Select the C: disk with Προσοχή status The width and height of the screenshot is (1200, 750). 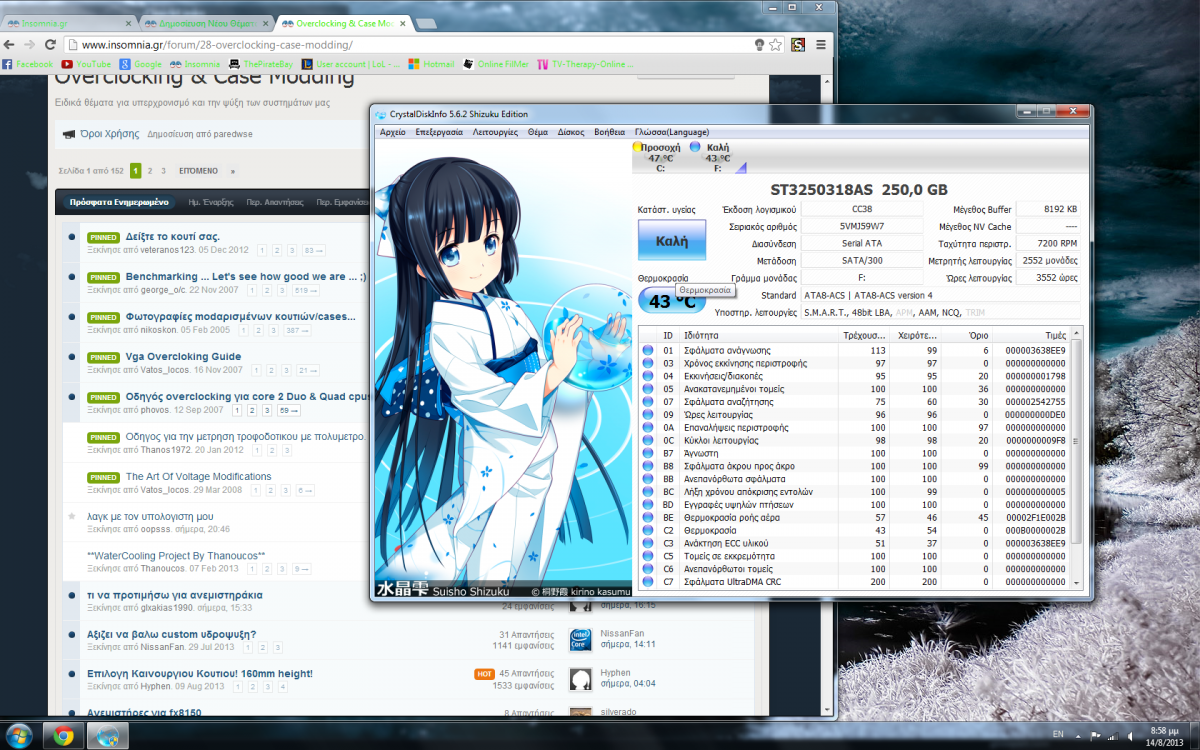tap(658, 157)
